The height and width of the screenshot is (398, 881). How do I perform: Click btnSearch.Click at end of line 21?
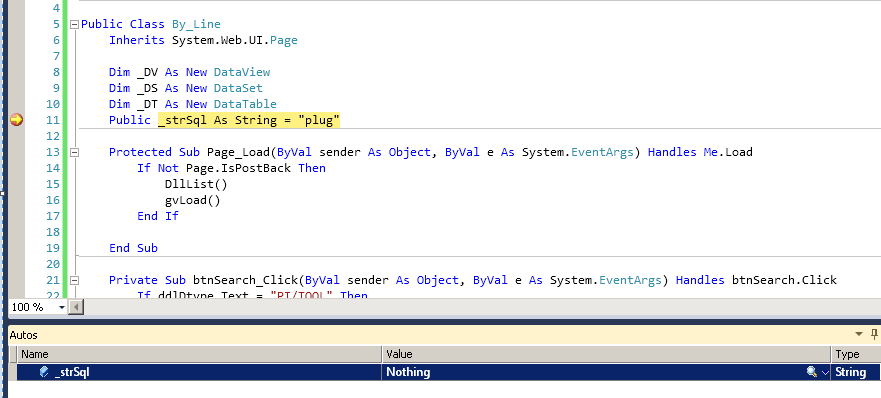pos(784,280)
